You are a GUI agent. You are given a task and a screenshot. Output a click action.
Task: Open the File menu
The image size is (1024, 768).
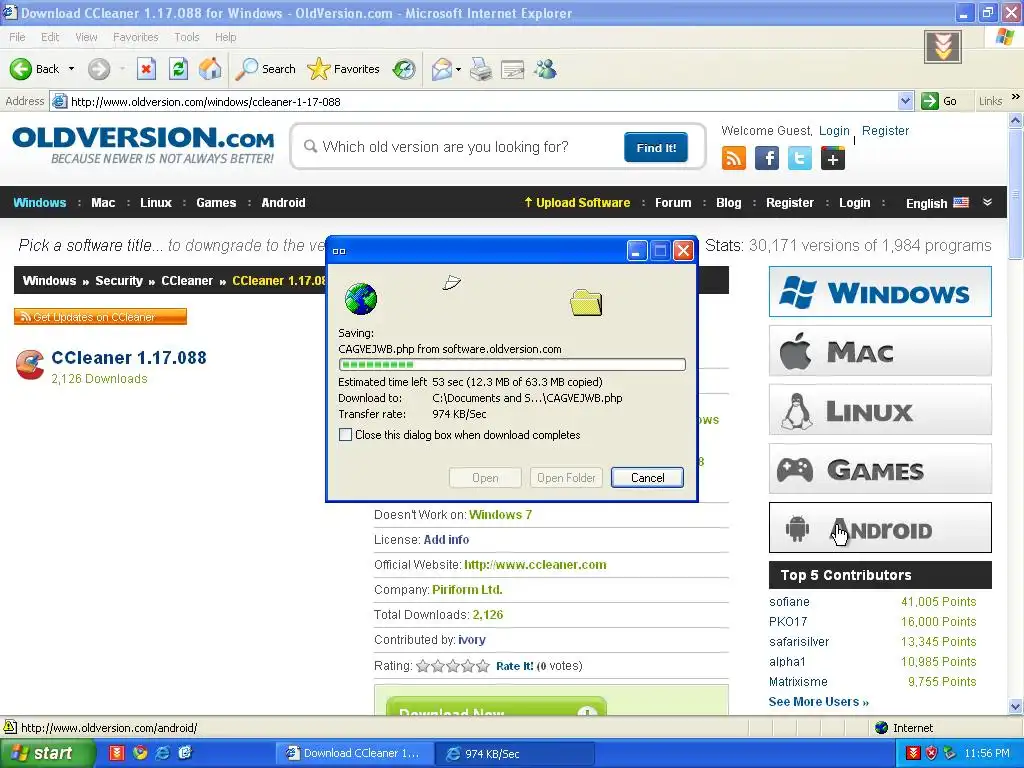(18, 37)
